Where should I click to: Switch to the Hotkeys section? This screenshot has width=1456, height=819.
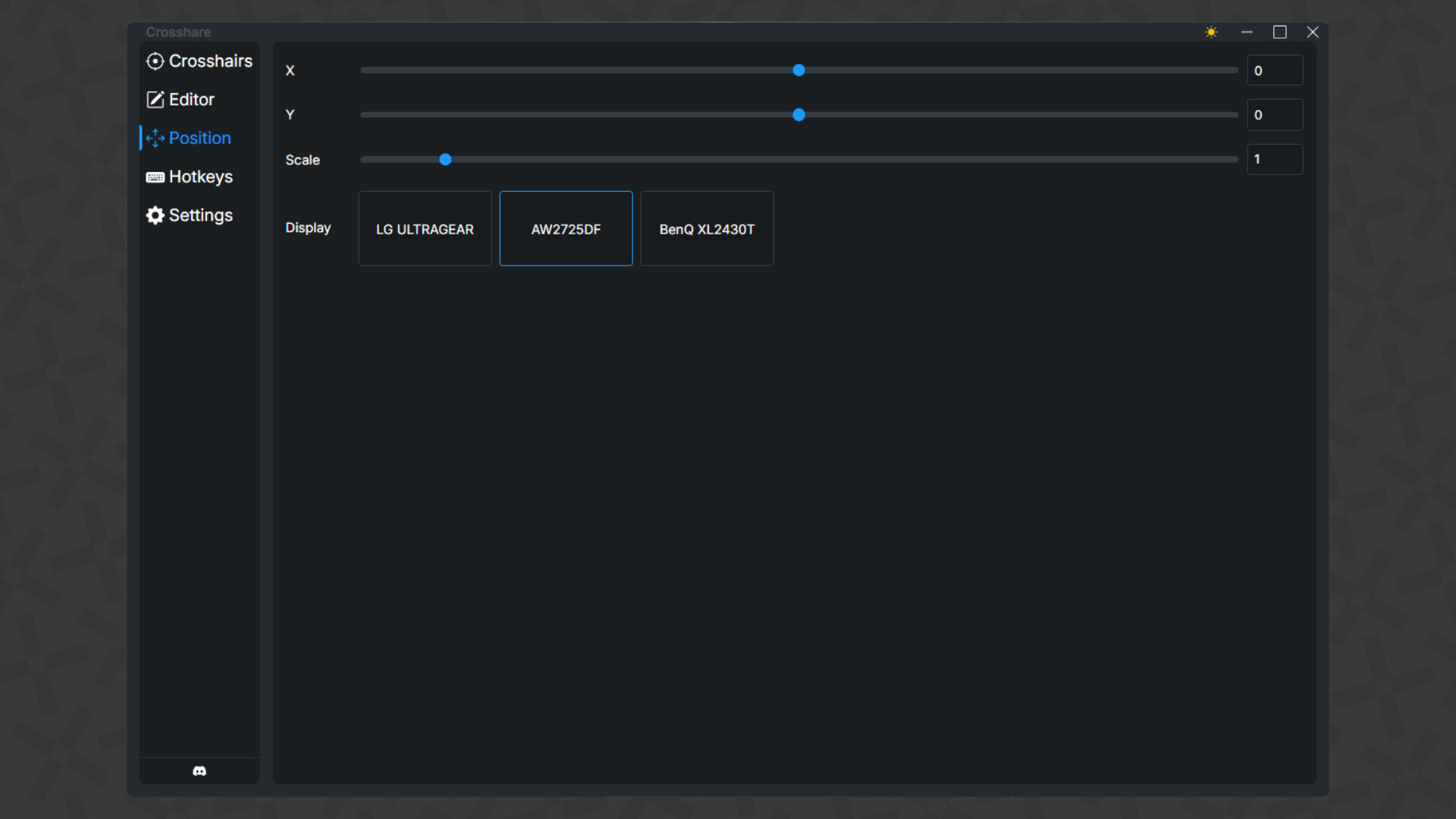click(x=200, y=177)
